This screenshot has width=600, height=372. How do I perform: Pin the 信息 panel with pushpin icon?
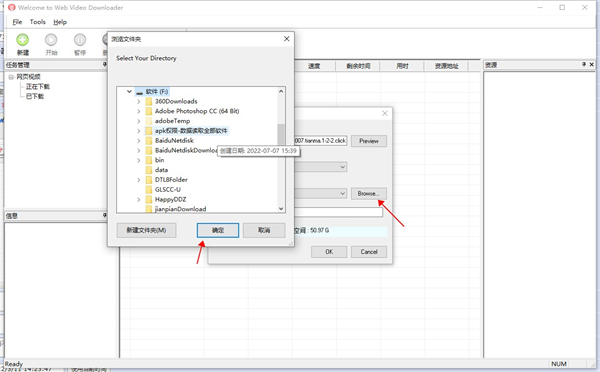(104, 215)
